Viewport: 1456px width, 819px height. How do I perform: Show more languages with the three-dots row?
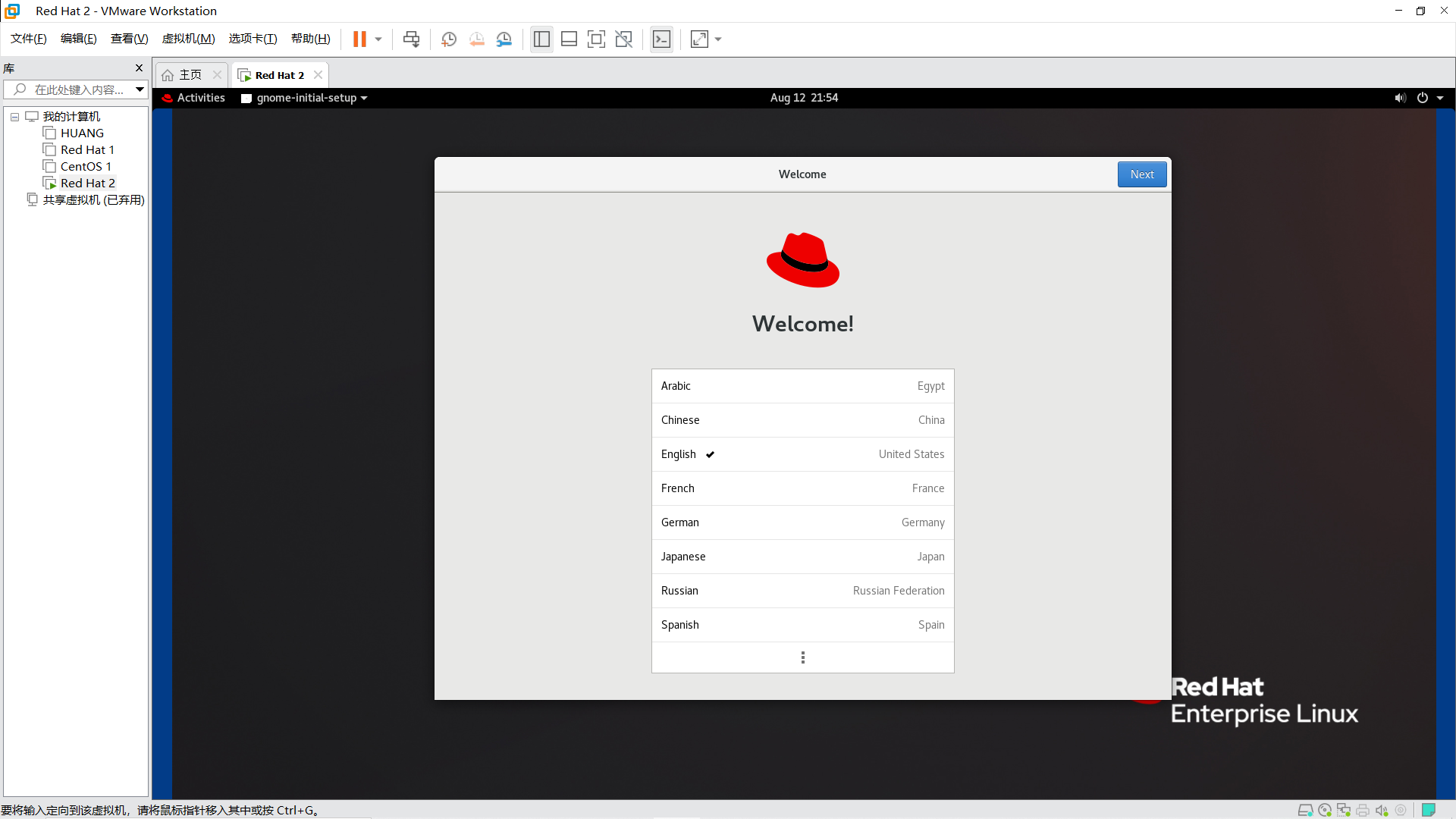(802, 657)
